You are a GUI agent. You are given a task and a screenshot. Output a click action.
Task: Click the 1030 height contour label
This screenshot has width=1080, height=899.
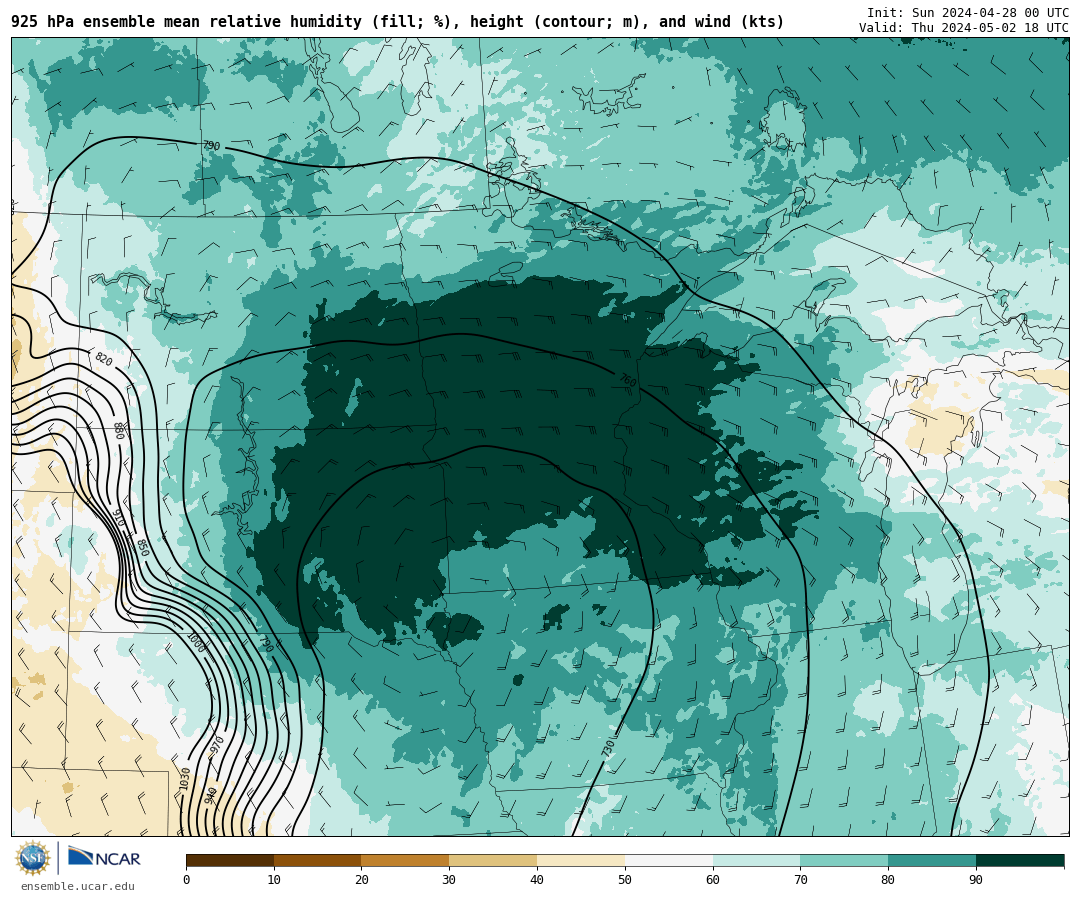point(185,779)
